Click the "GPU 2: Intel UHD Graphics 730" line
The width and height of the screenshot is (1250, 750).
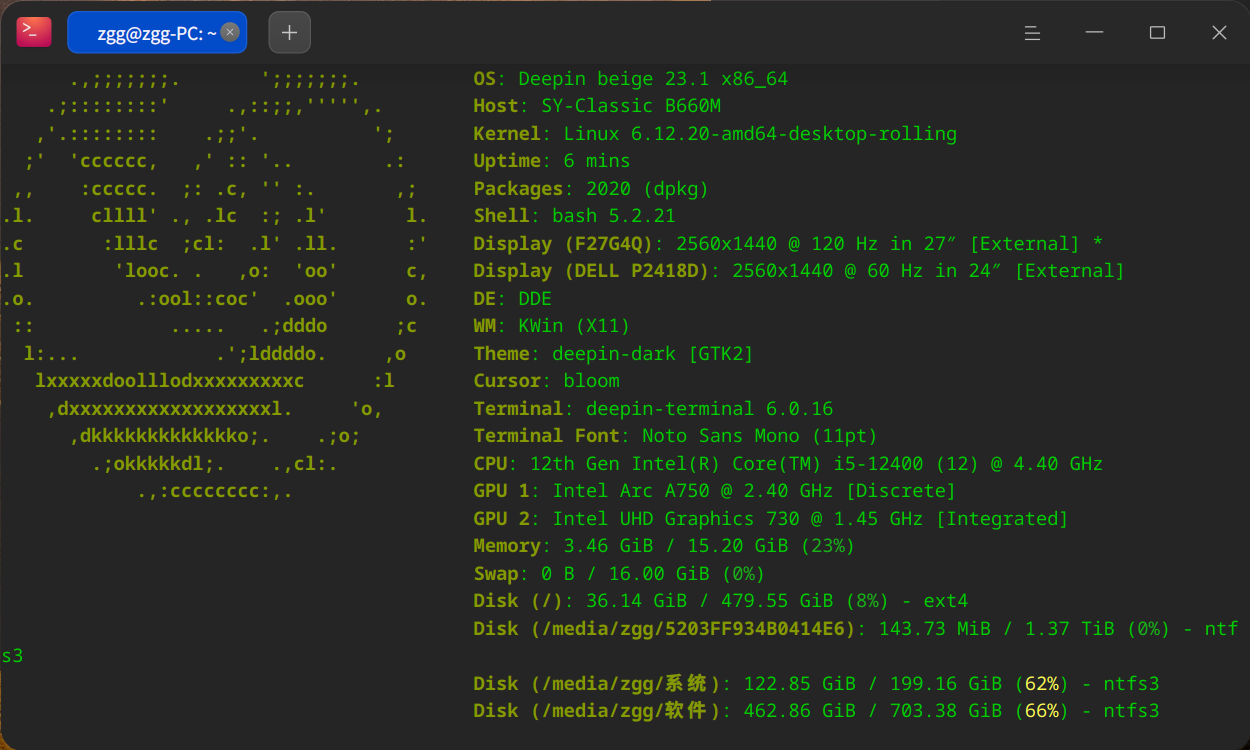771,519
